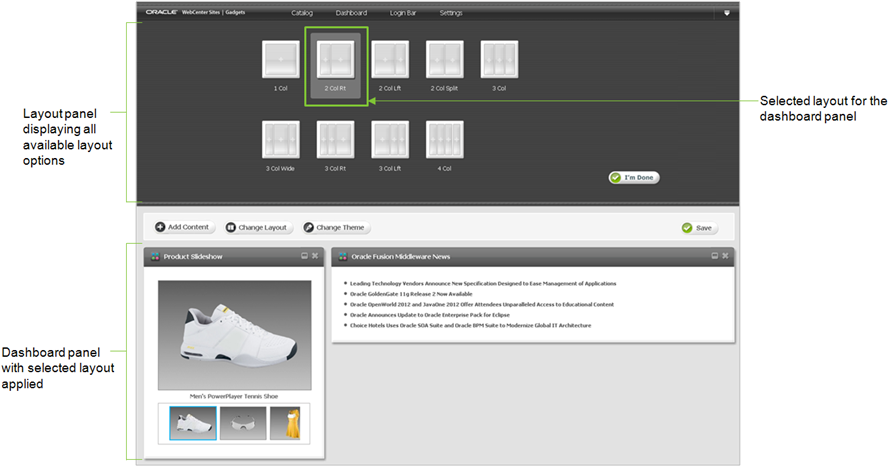Close the Product Slideshow gadget
The image size is (889, 467).
tap(315, 256)
